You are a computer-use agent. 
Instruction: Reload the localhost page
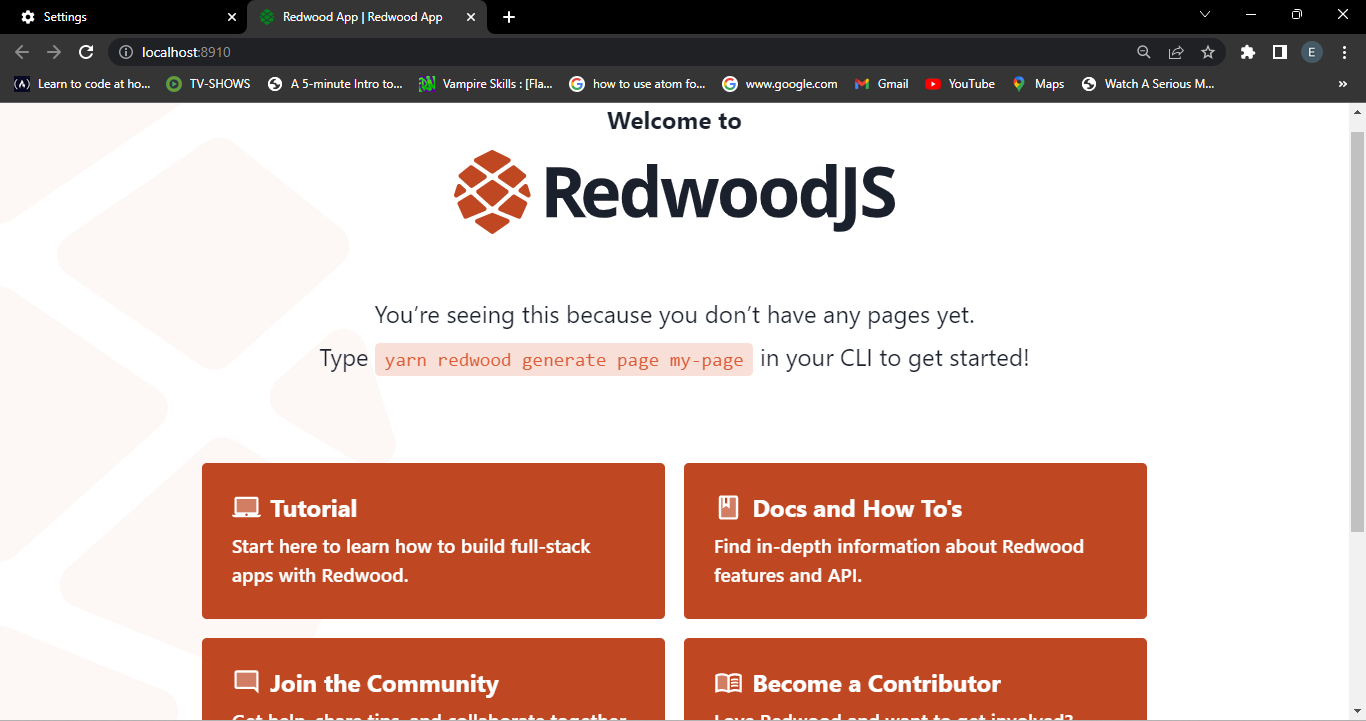coord(86,52)
